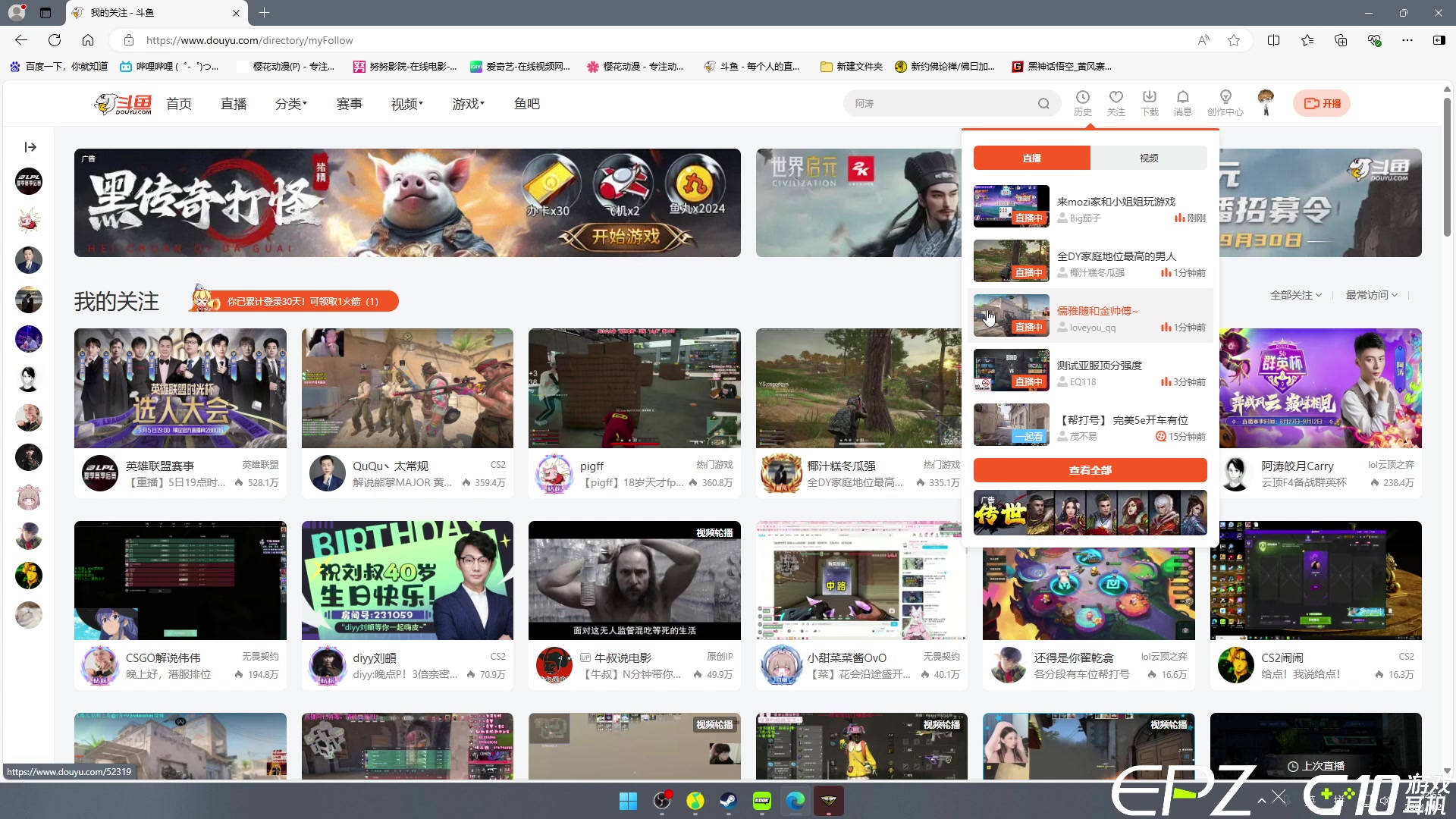This screenshot has height=819, width=1456.
Task: Open 鱼吧 navigation item
Action: pyautogui.click(x=527, y=104)
